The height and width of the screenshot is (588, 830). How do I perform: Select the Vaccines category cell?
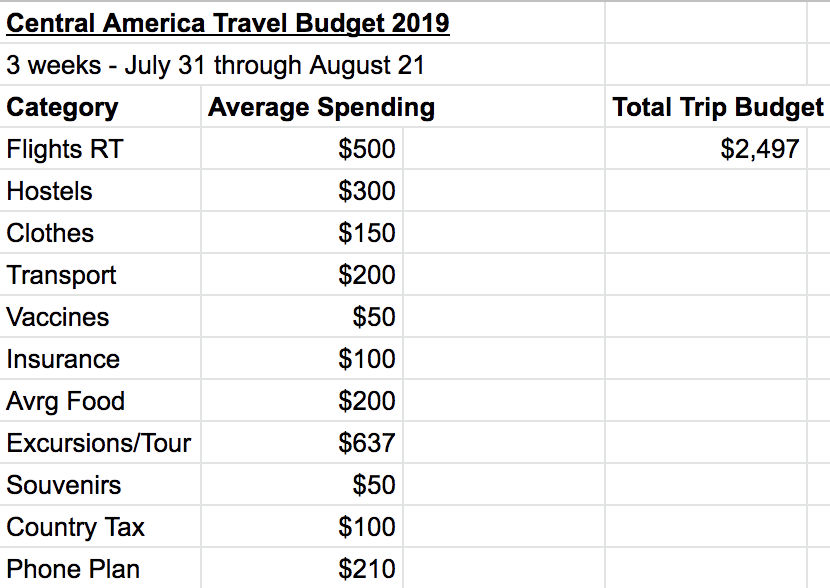57,318
